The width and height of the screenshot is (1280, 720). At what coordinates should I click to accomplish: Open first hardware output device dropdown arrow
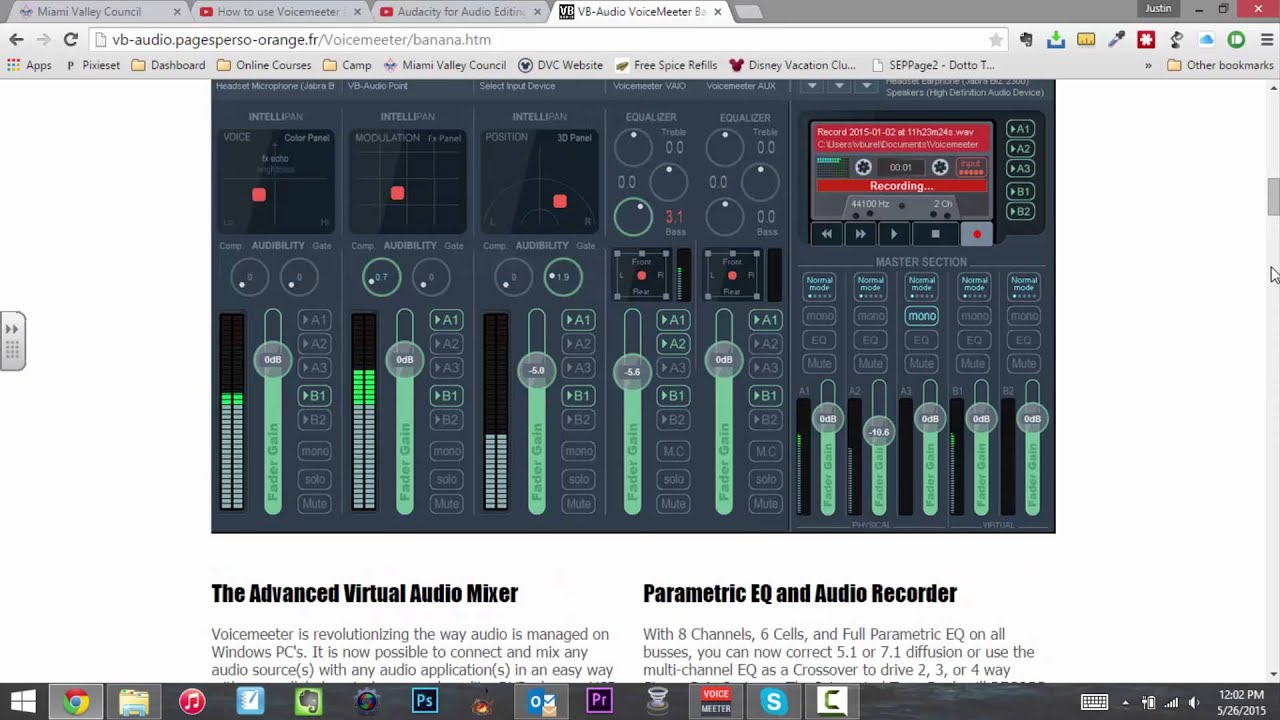point(813,86)
